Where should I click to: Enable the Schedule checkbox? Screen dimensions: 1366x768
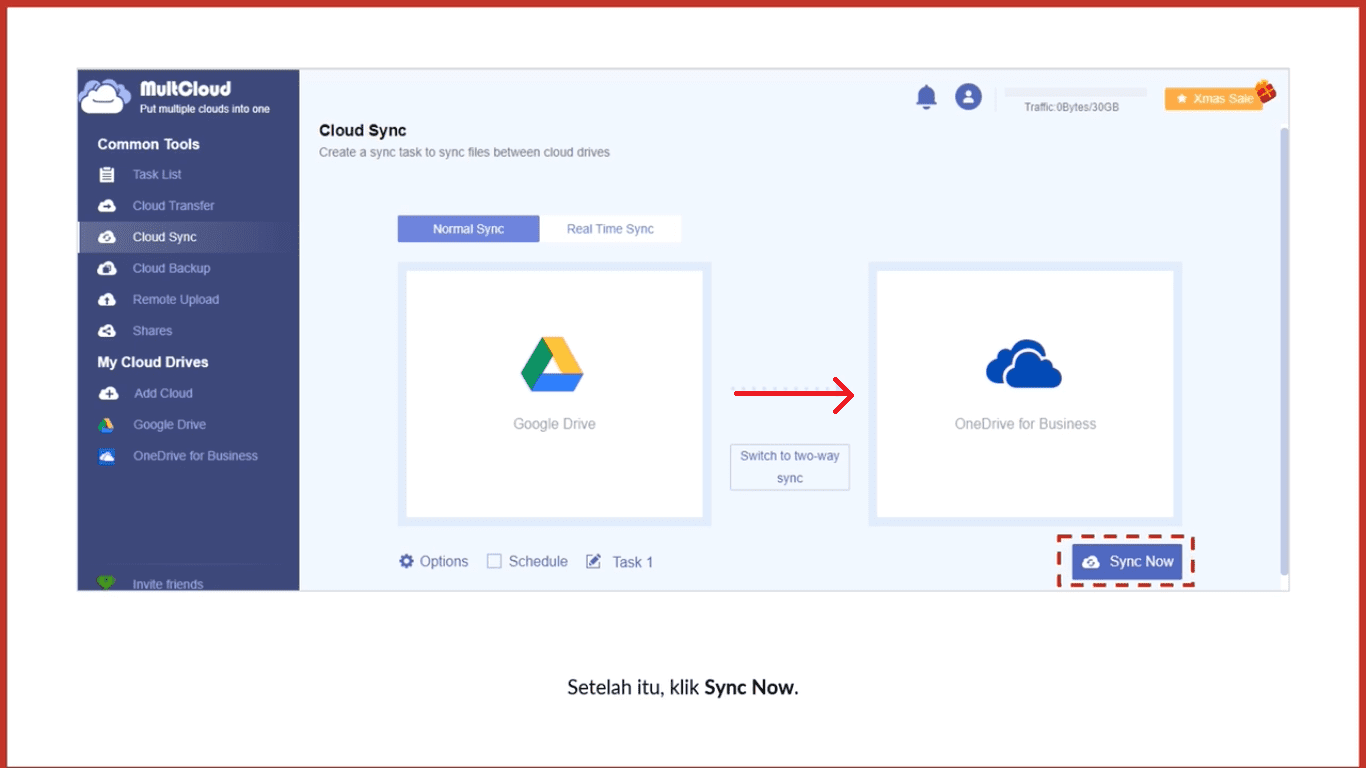(x=494, y=561)
